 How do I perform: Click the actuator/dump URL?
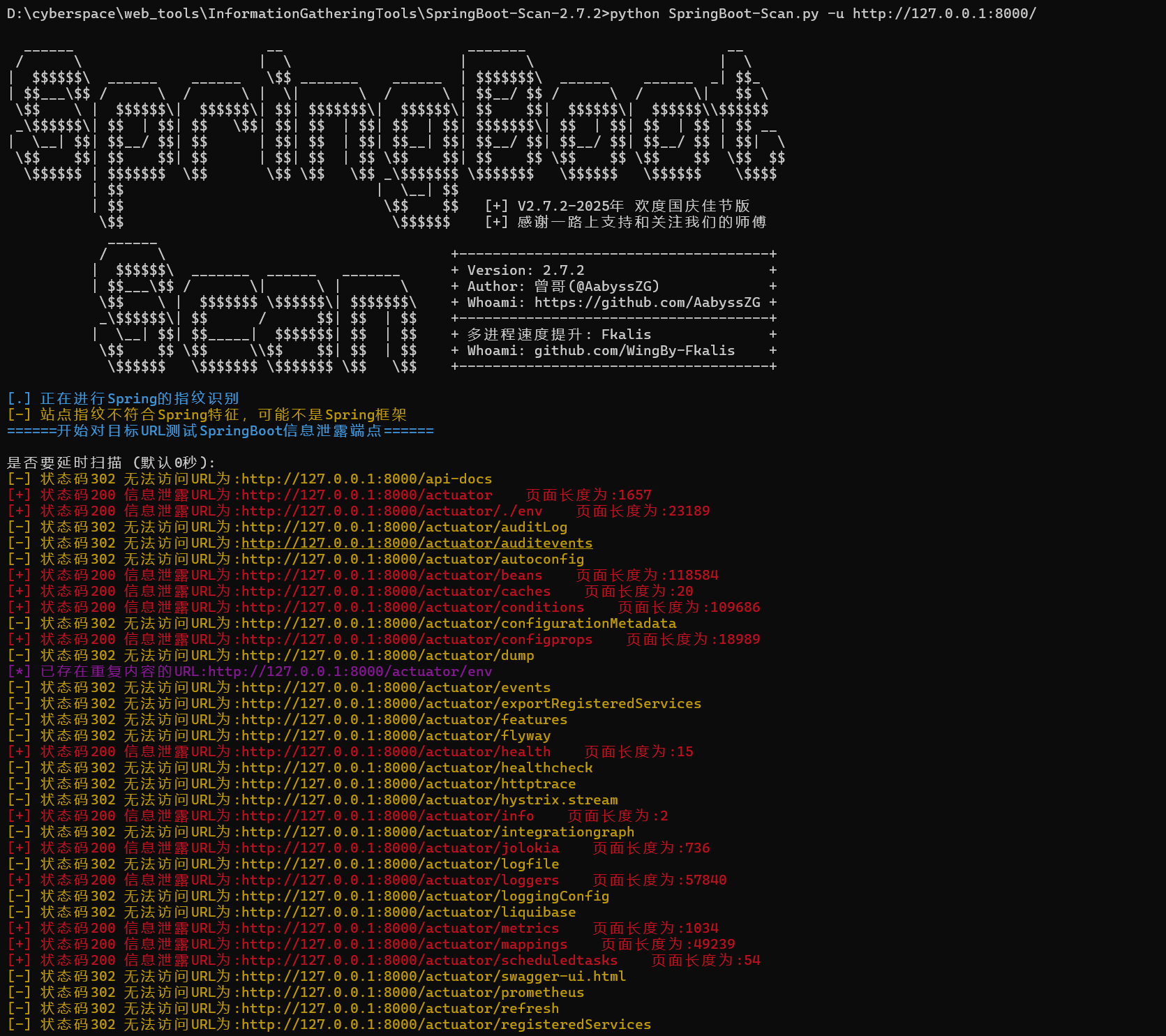(x=387, y=655)
